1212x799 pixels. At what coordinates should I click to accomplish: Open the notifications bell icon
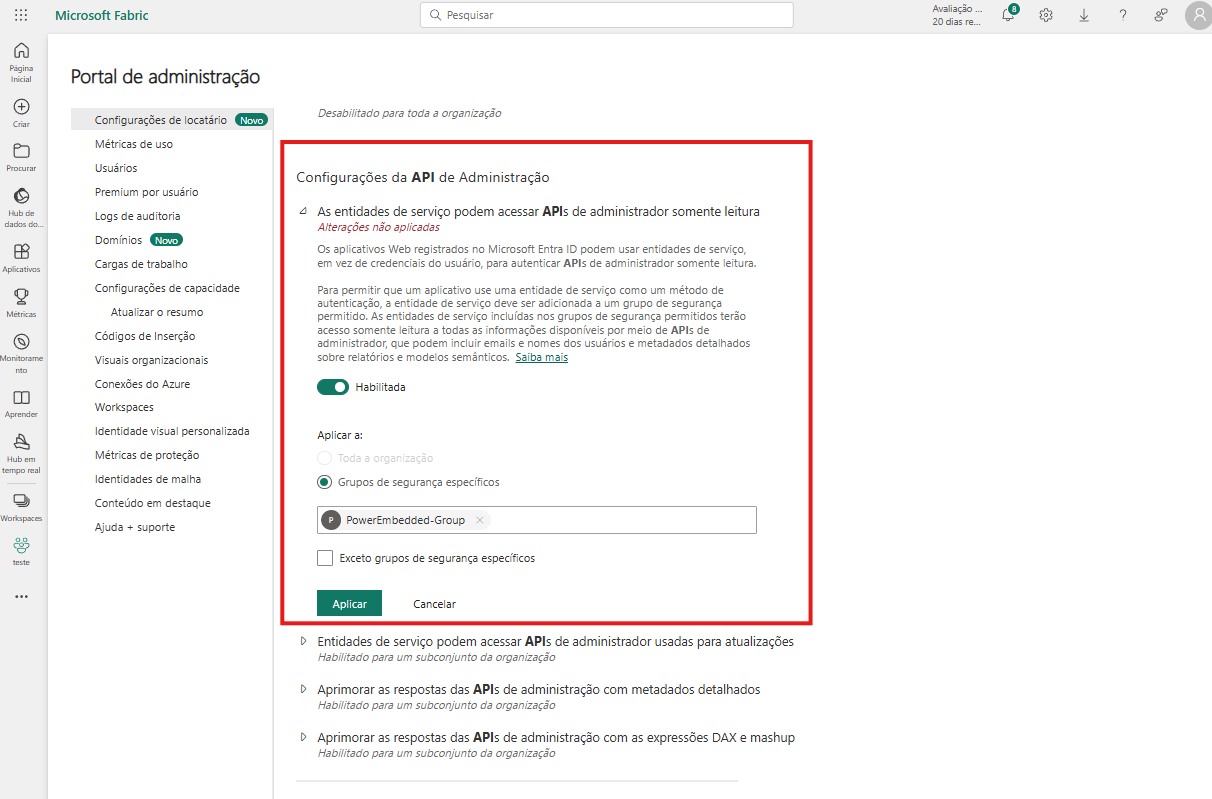tap(1008, 15)
